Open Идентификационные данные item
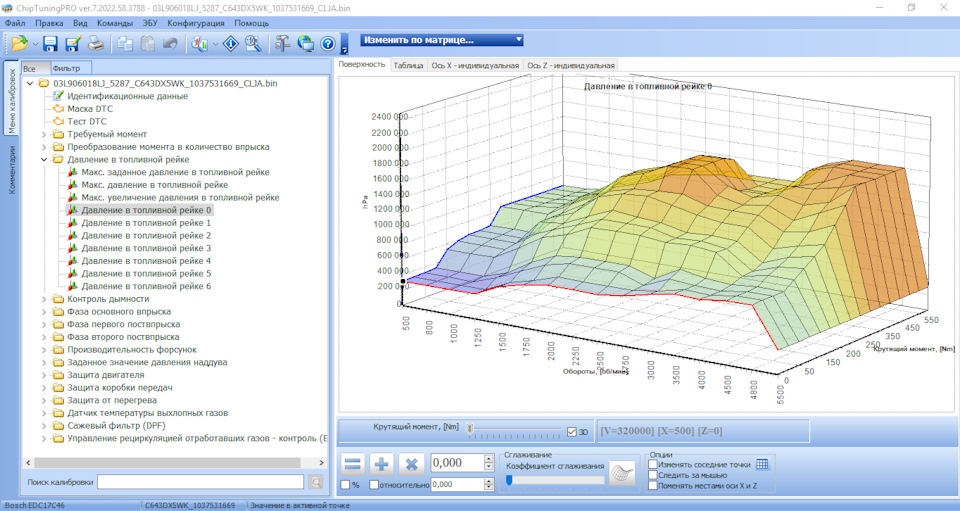The width and height of the screenshot is (960, 511). pos(127,96)
